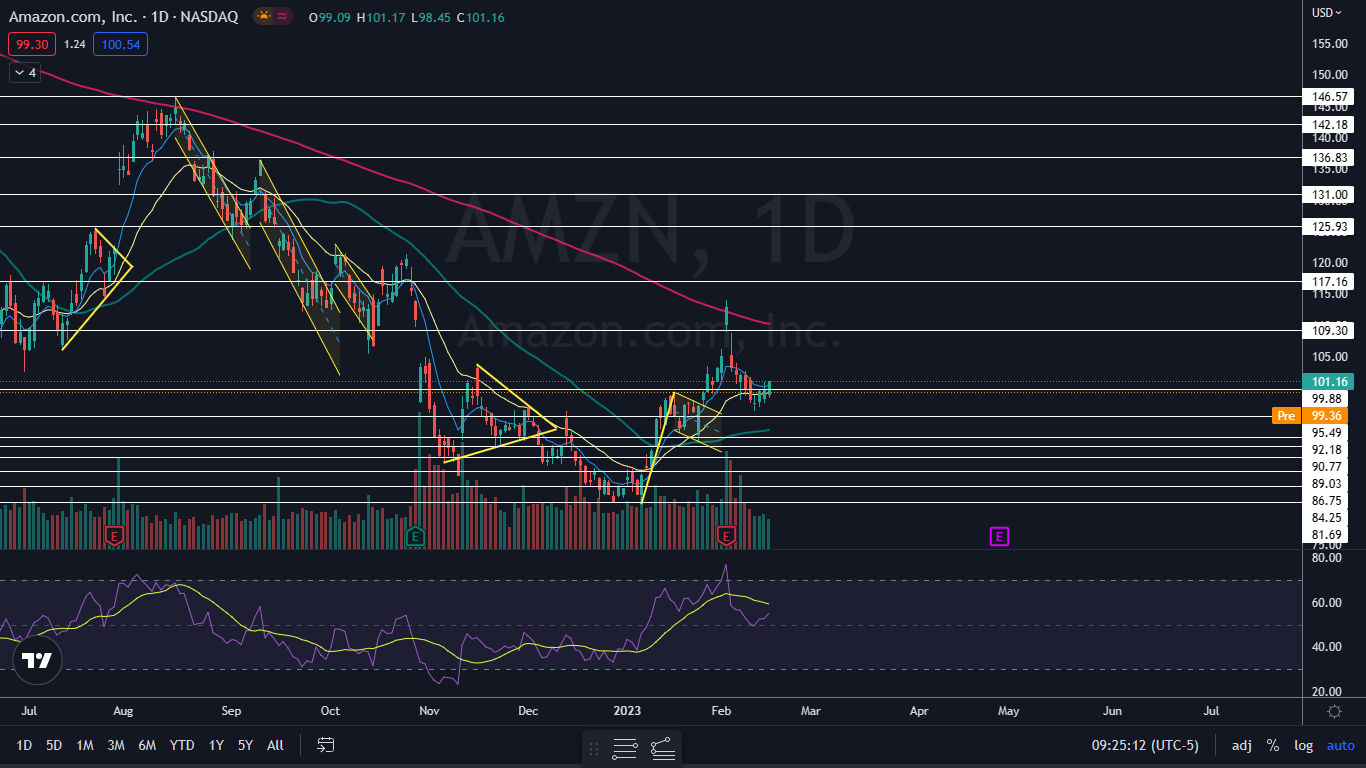1366x768 pixels.
Task: Click the RSI 40.00 scale label
Action: 1326,647
